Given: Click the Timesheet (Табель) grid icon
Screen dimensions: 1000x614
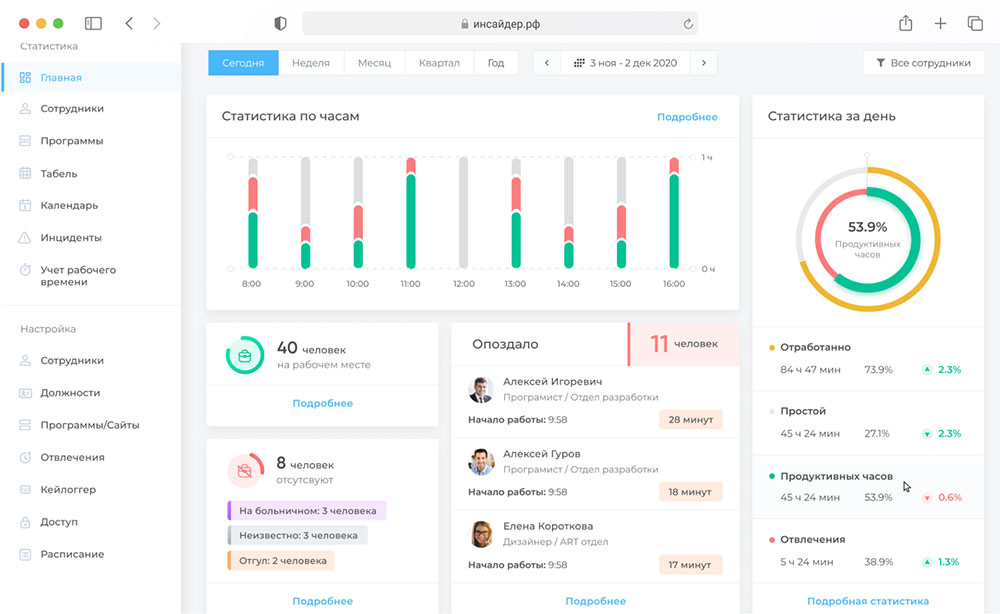Looking at the screenshot, I should 26,173.
